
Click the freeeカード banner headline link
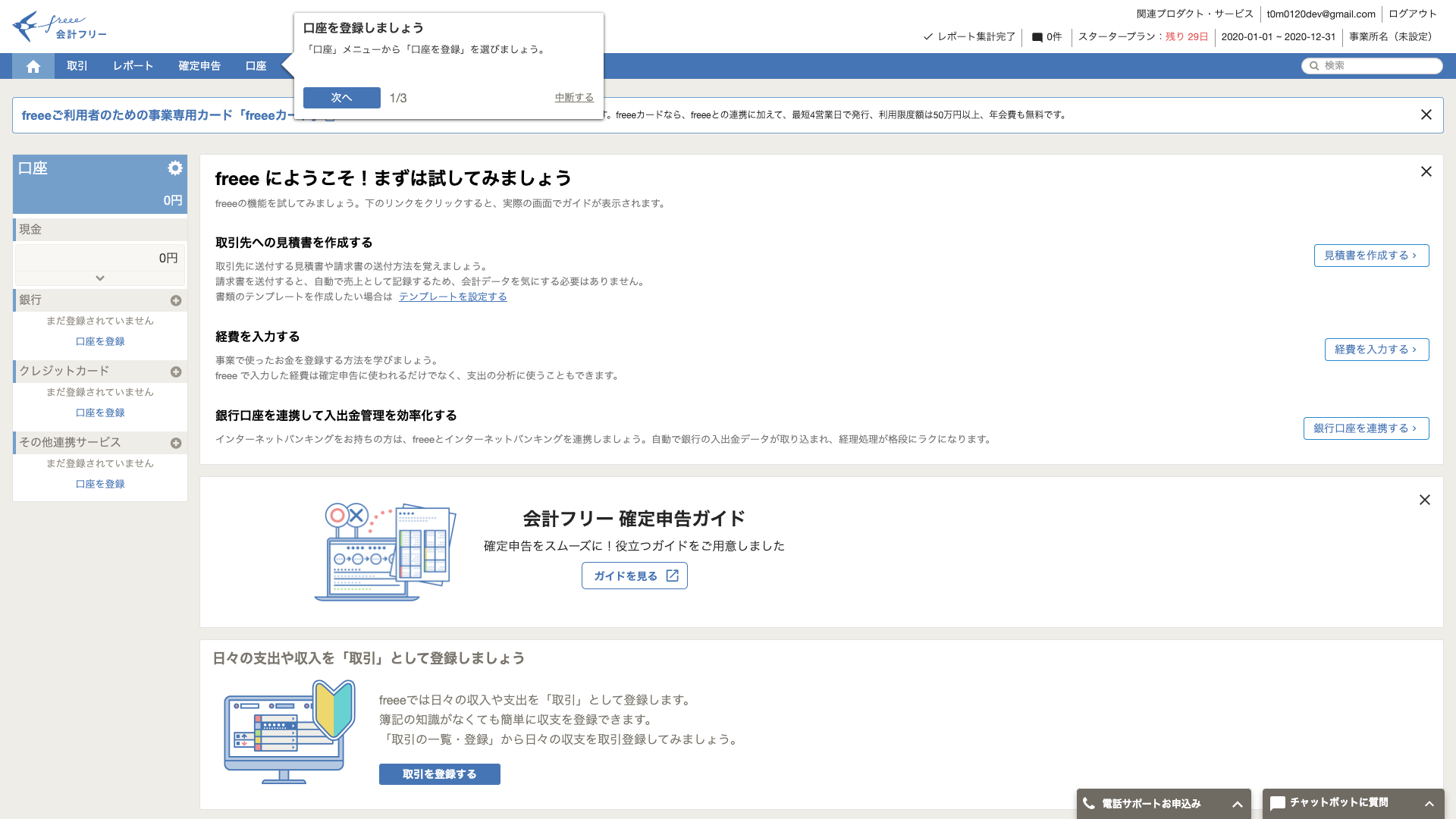[x=158, y=115]
